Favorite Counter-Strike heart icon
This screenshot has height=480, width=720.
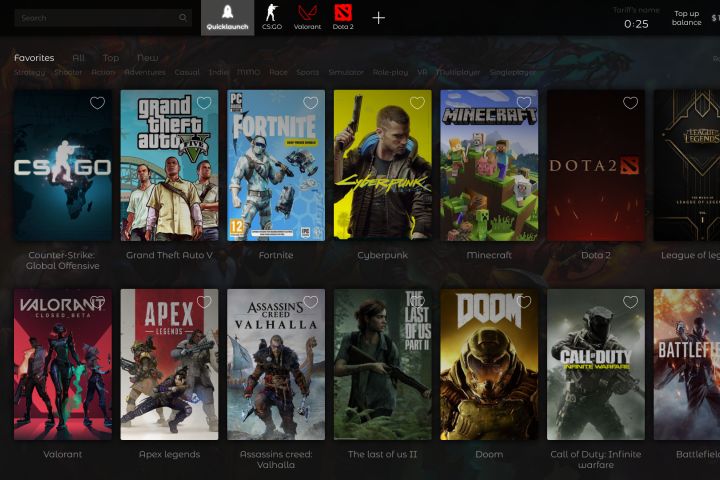point(97,103)
